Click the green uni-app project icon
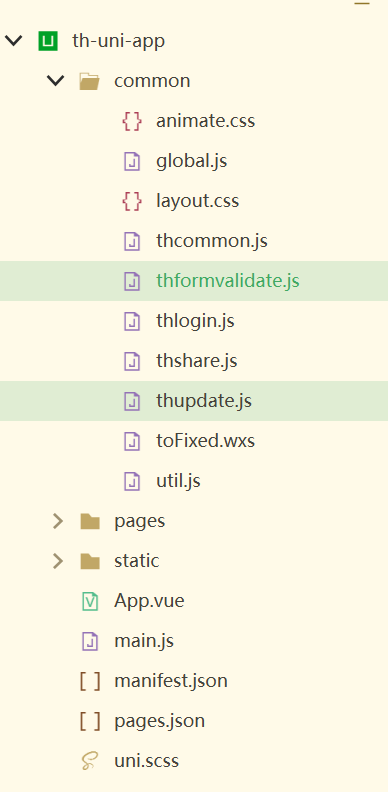This screenshot has height=792, width=388. [48, 41]
